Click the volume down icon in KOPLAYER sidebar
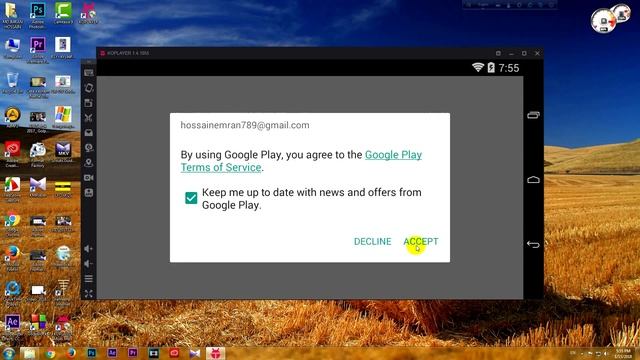The image size is (640, 360). [89, 264]
